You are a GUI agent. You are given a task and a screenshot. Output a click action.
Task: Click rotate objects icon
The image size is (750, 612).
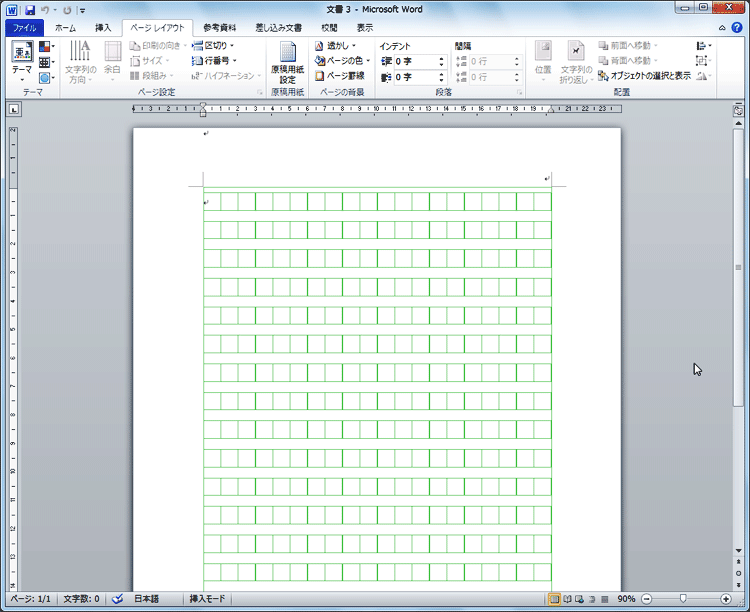pyautogui.click(x=704, y=76)
